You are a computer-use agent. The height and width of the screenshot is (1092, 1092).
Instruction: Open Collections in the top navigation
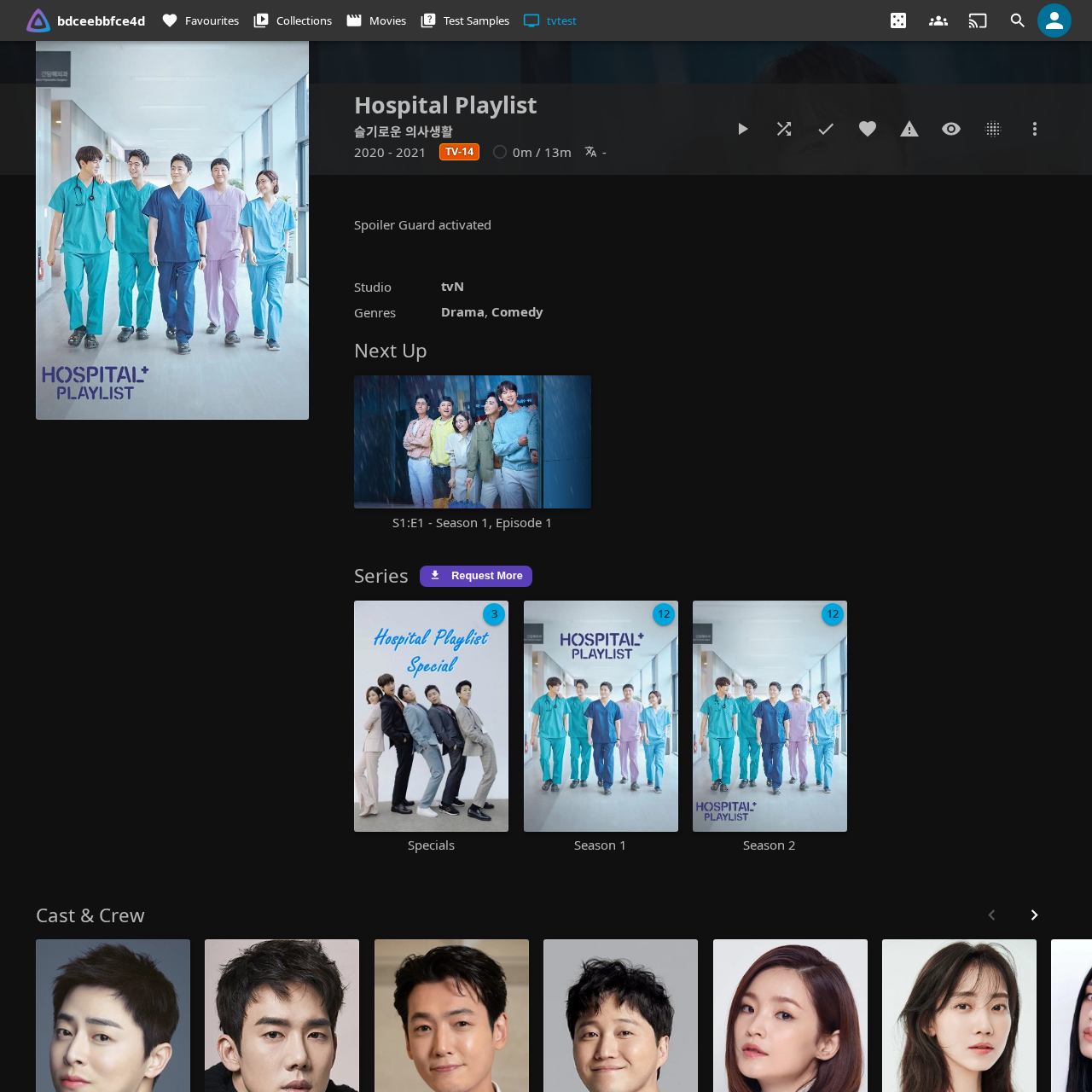pos(293,20)
